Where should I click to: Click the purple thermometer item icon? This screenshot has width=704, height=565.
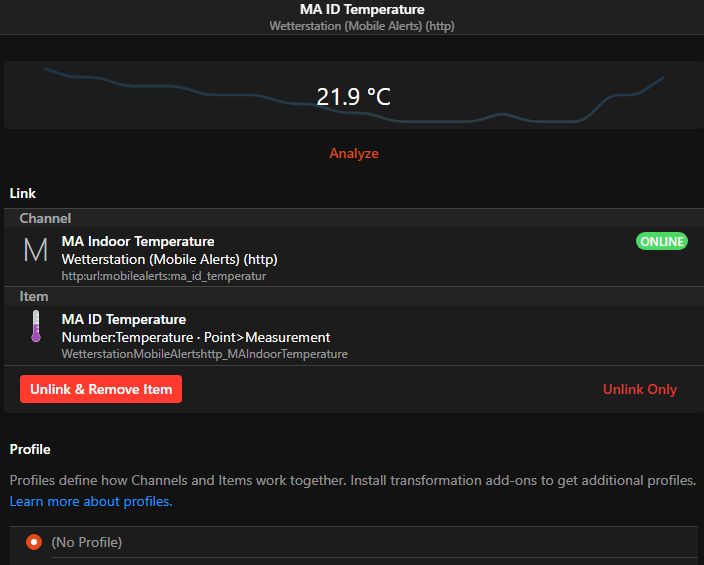point(36,327)
